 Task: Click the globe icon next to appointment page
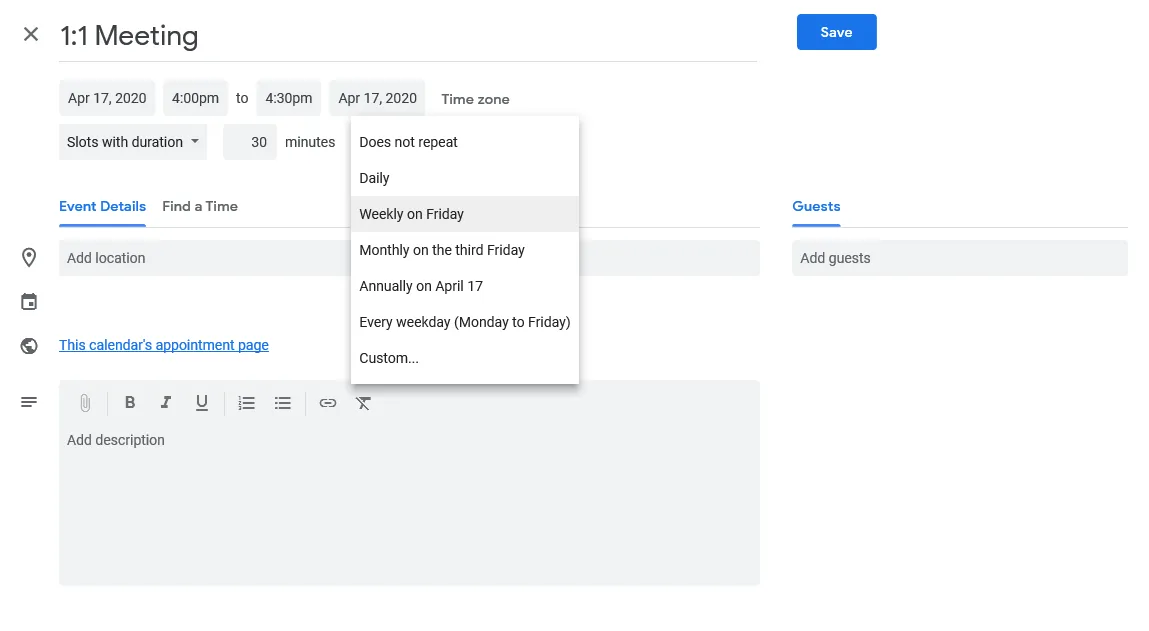point(29,345)
